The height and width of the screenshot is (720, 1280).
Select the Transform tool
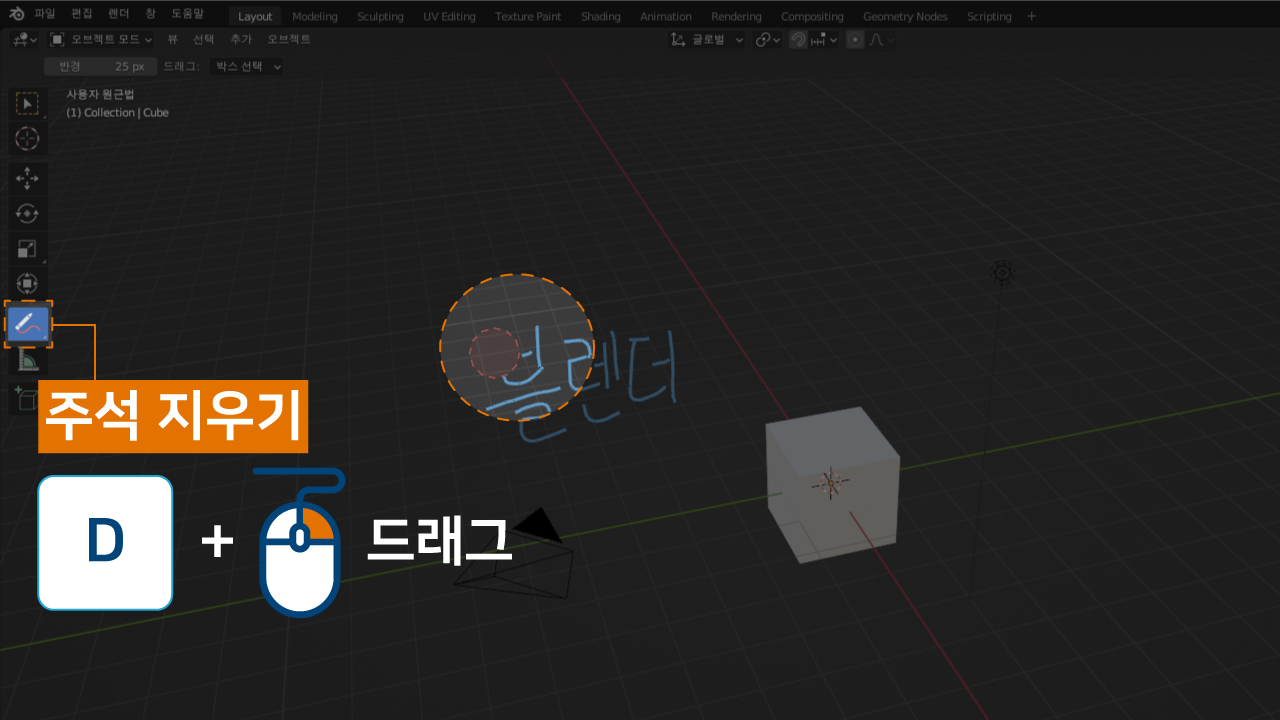coord(27,283)
